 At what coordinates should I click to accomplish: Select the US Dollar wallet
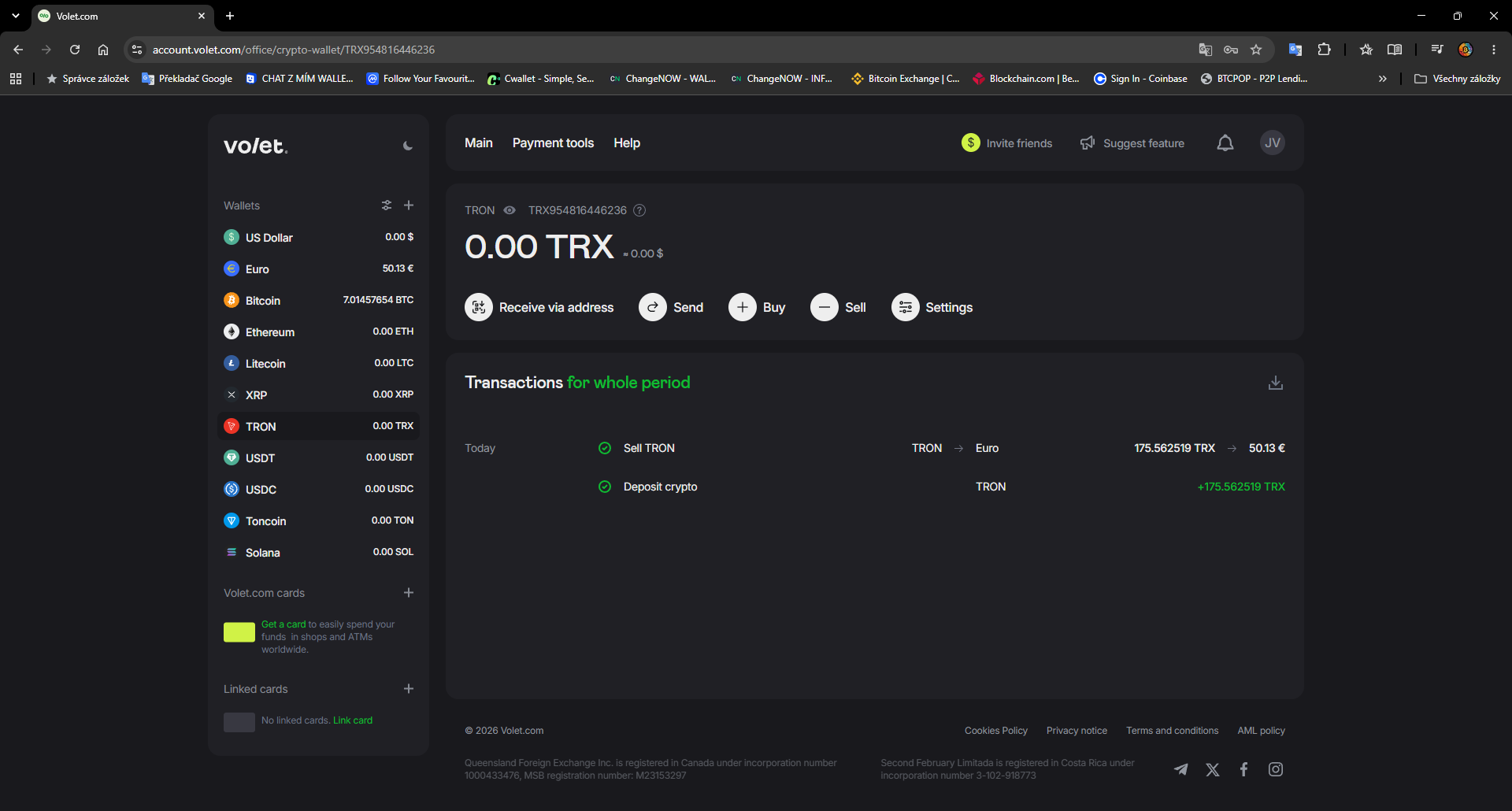pyautogui.click(x=318, y=237)
